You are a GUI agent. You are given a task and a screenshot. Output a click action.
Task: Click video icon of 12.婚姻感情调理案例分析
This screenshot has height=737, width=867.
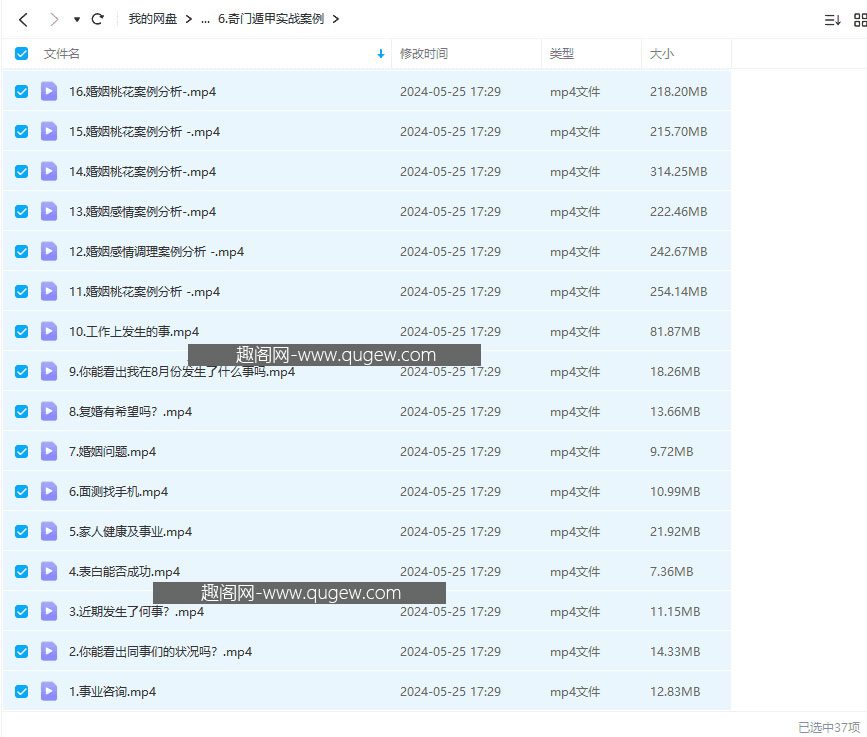(x=49, y=252)
